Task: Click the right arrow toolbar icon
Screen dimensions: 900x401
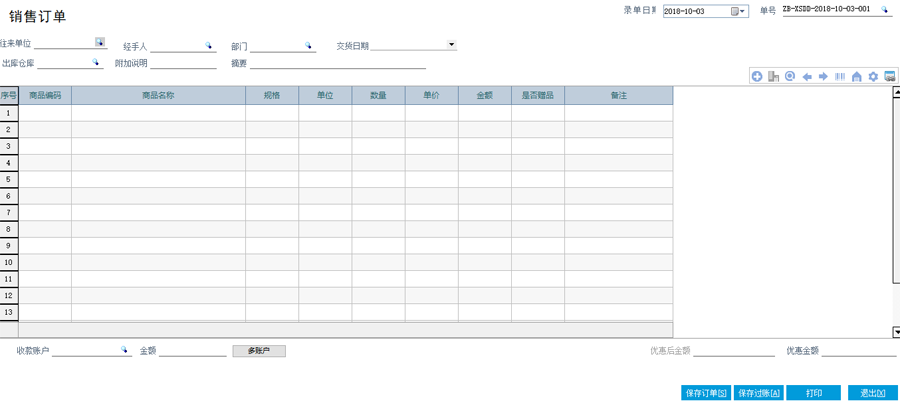Action: pos(823,76)
